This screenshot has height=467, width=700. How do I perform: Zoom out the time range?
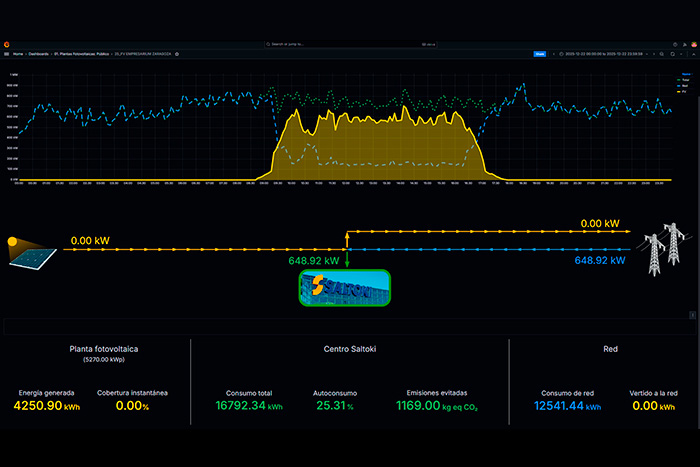tap(663, 54)
